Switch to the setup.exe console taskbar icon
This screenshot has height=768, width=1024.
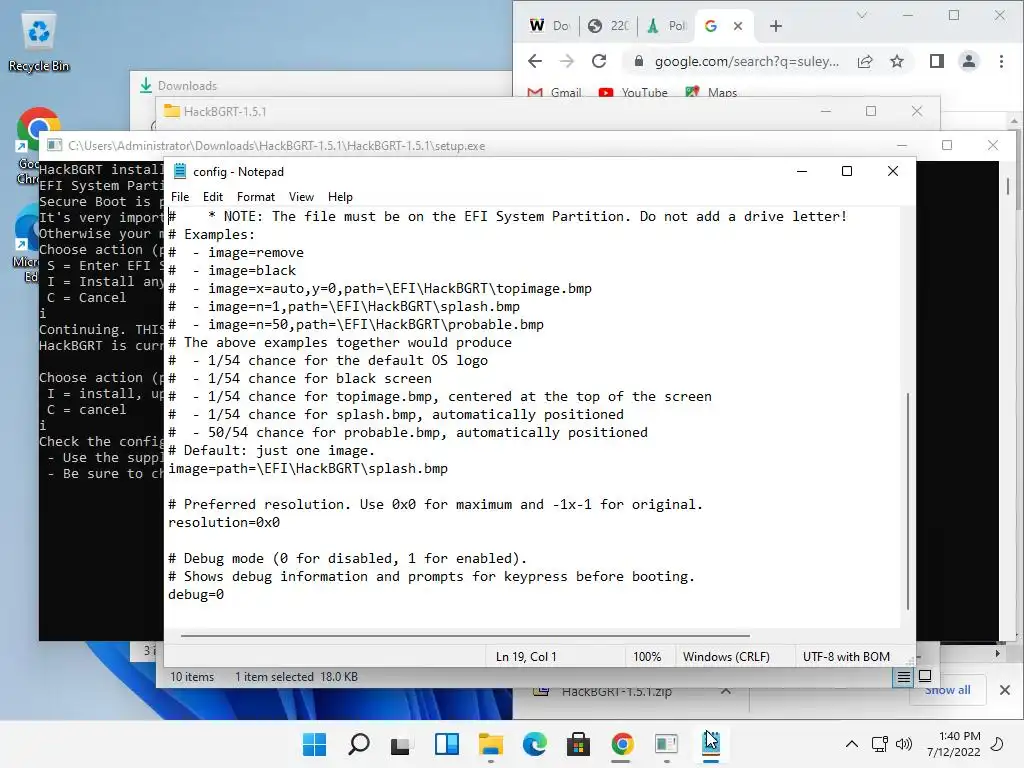click(666, 744)
